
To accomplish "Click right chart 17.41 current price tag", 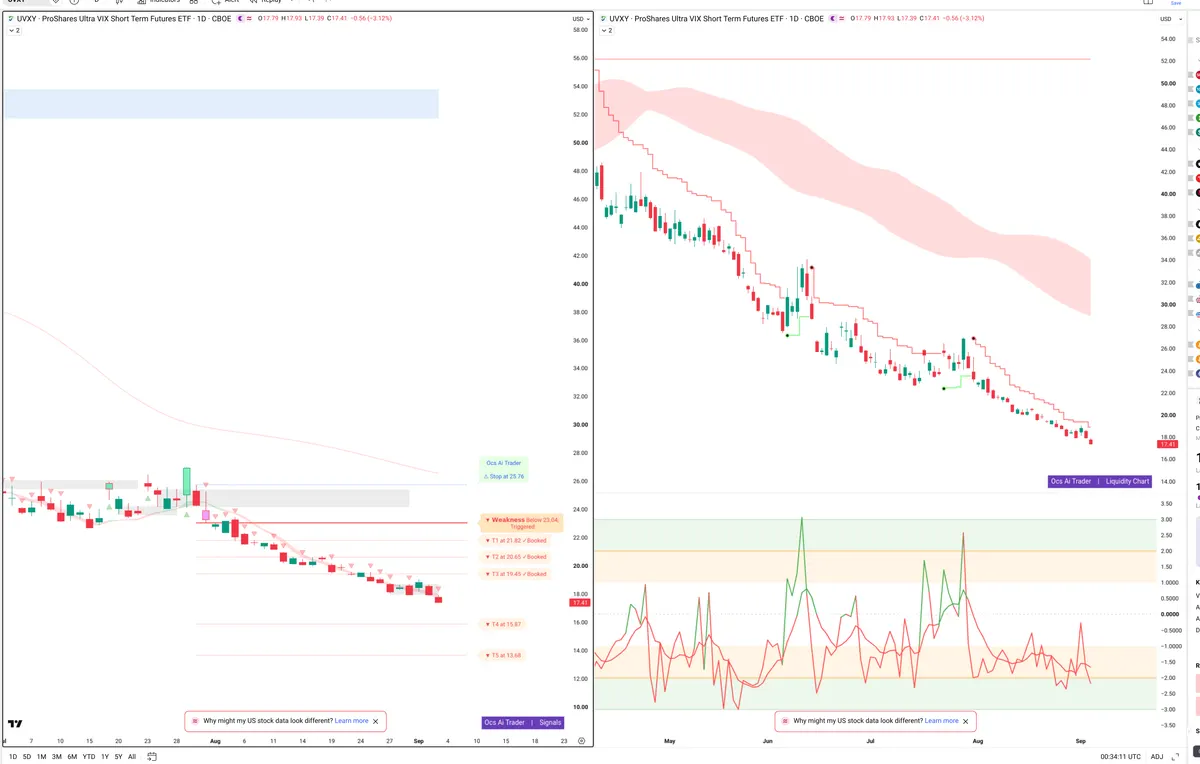I will tap(1168, 445).
